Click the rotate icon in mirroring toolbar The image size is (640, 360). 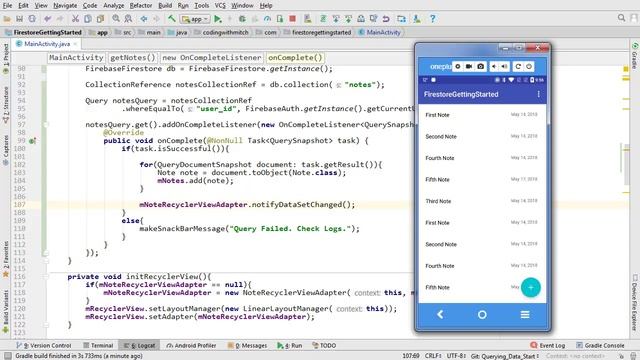click(x=518, y=67)
